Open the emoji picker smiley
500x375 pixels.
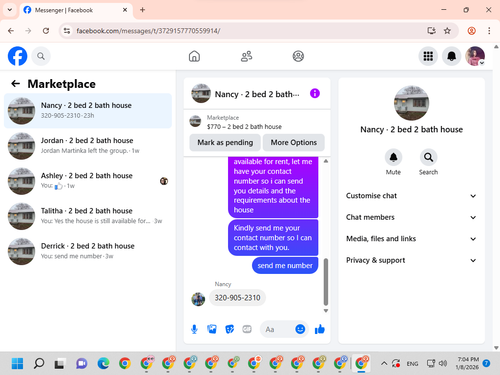300,329
